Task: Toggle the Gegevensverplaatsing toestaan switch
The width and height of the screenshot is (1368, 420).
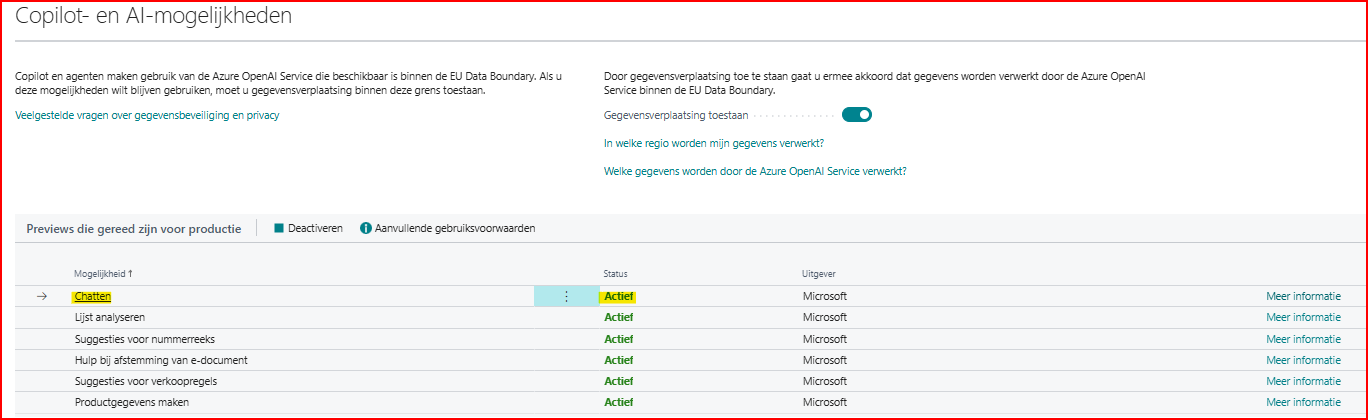Action: (857, 114)
